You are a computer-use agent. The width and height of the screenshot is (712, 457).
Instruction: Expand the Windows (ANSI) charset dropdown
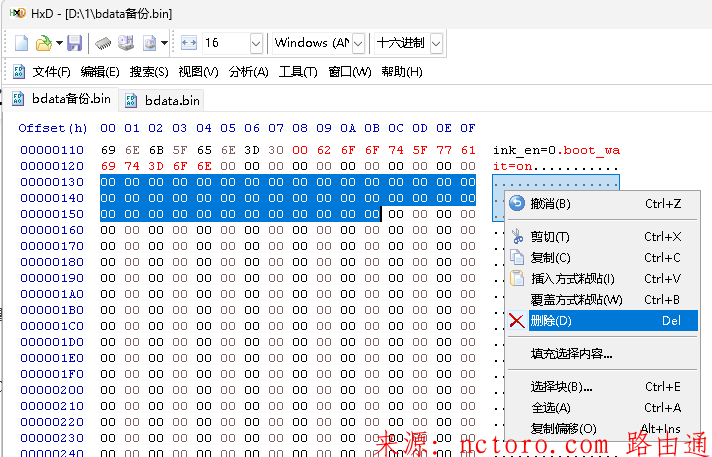pos(358,43)
